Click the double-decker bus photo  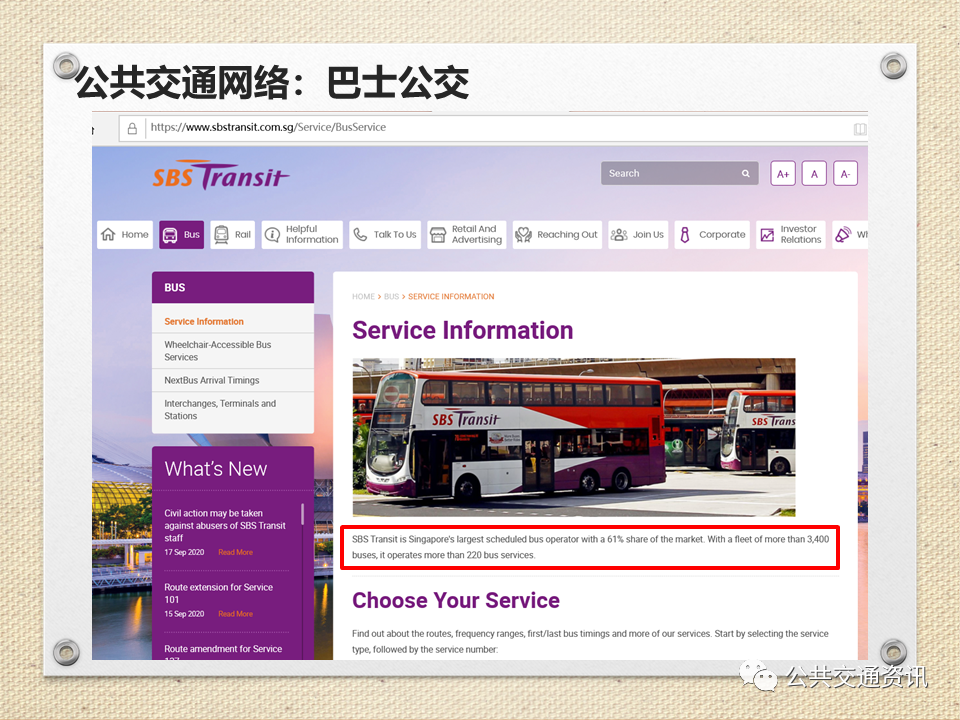(574, 437)
